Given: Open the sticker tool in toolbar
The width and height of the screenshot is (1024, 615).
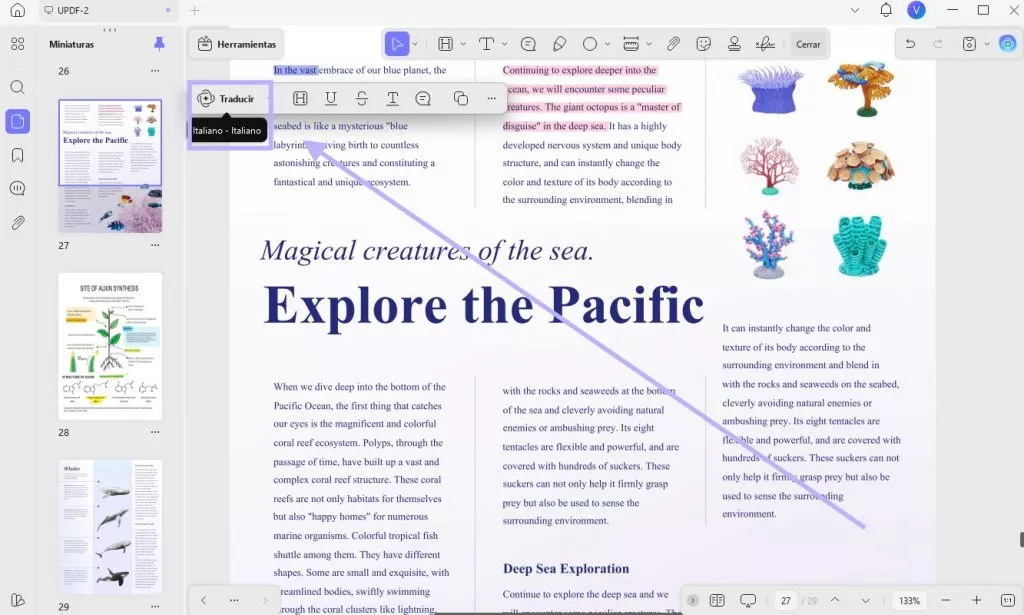Looking at the screenshot, I should 703,44.
